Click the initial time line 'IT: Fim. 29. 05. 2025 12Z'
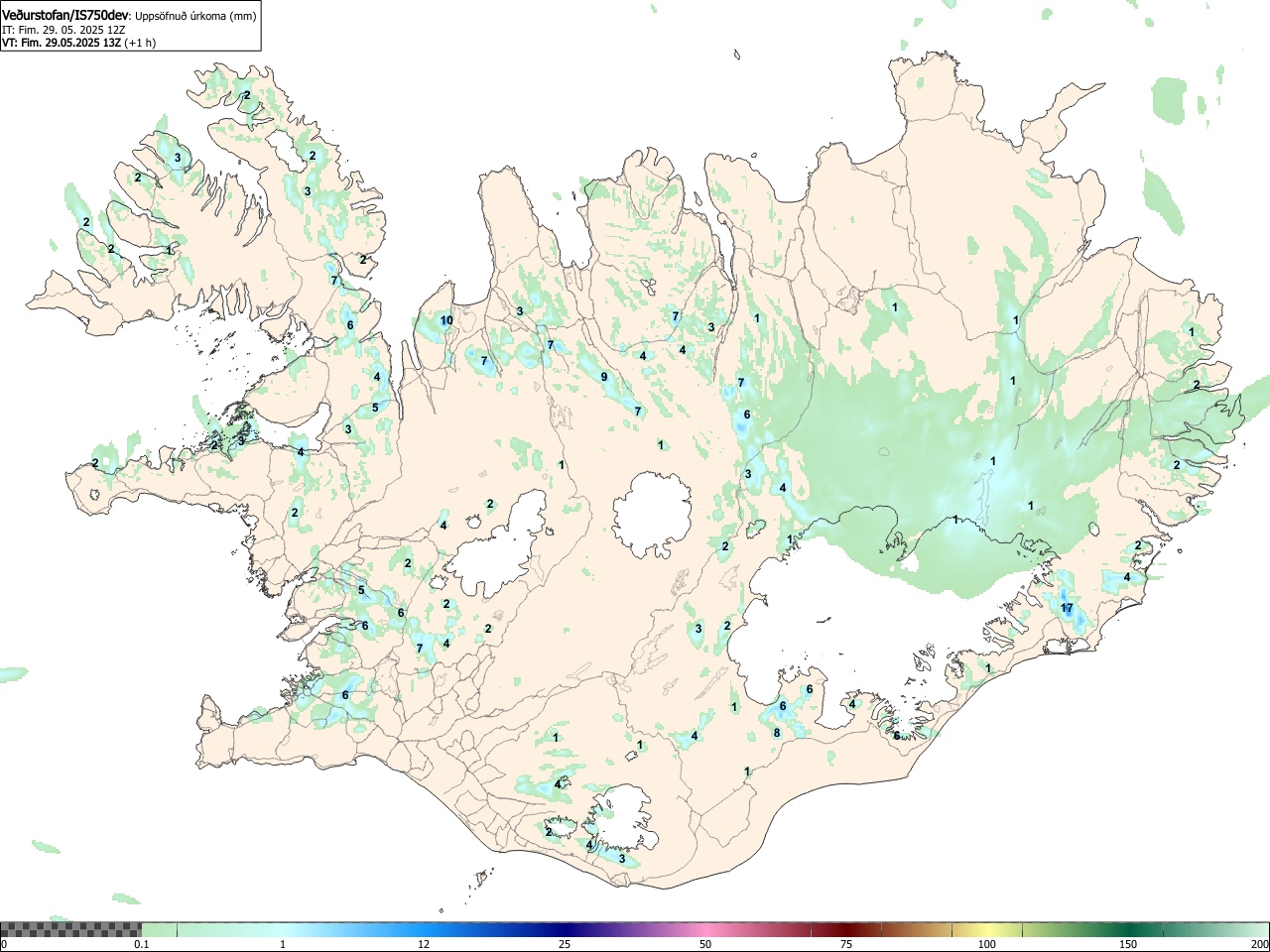Viewport: 1270px width, 952px height. tap(63, 30)
